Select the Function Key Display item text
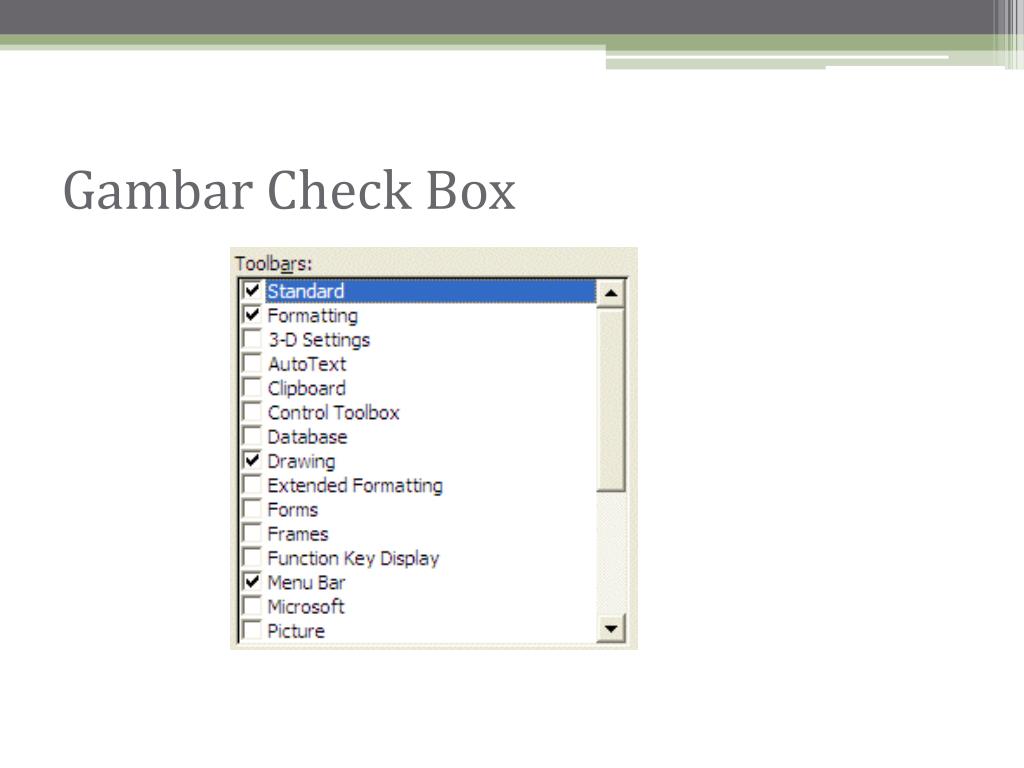Image resolution: width=1024 pixels, height=768 pixels. (x=353, y=559)
